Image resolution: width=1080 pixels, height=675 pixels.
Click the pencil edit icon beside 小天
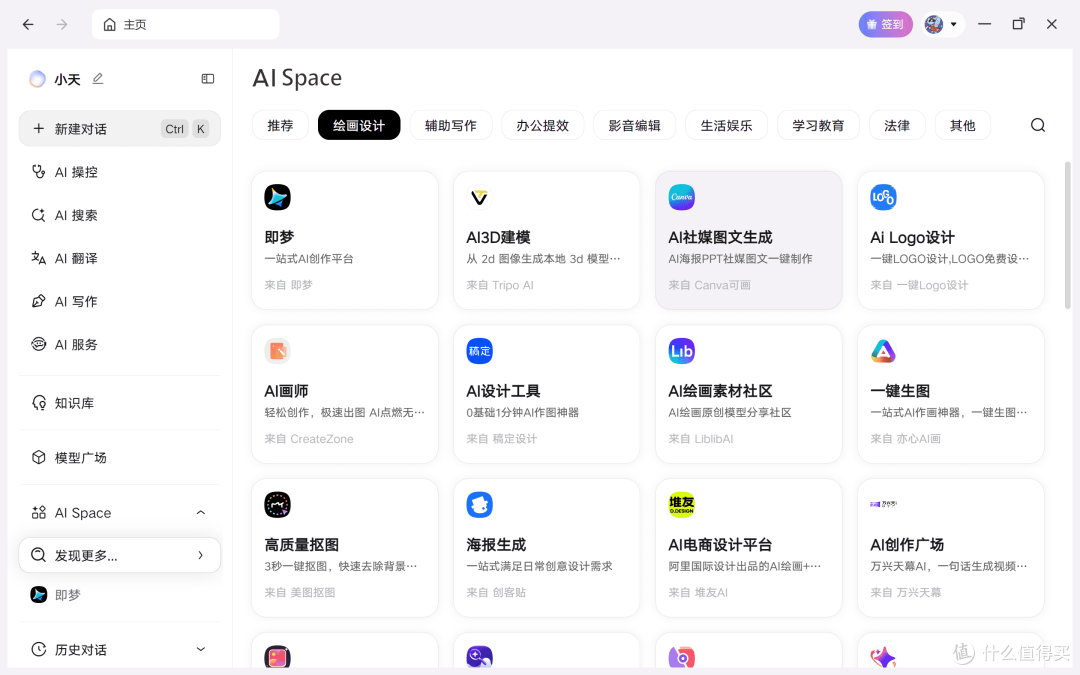coord(98,79)
